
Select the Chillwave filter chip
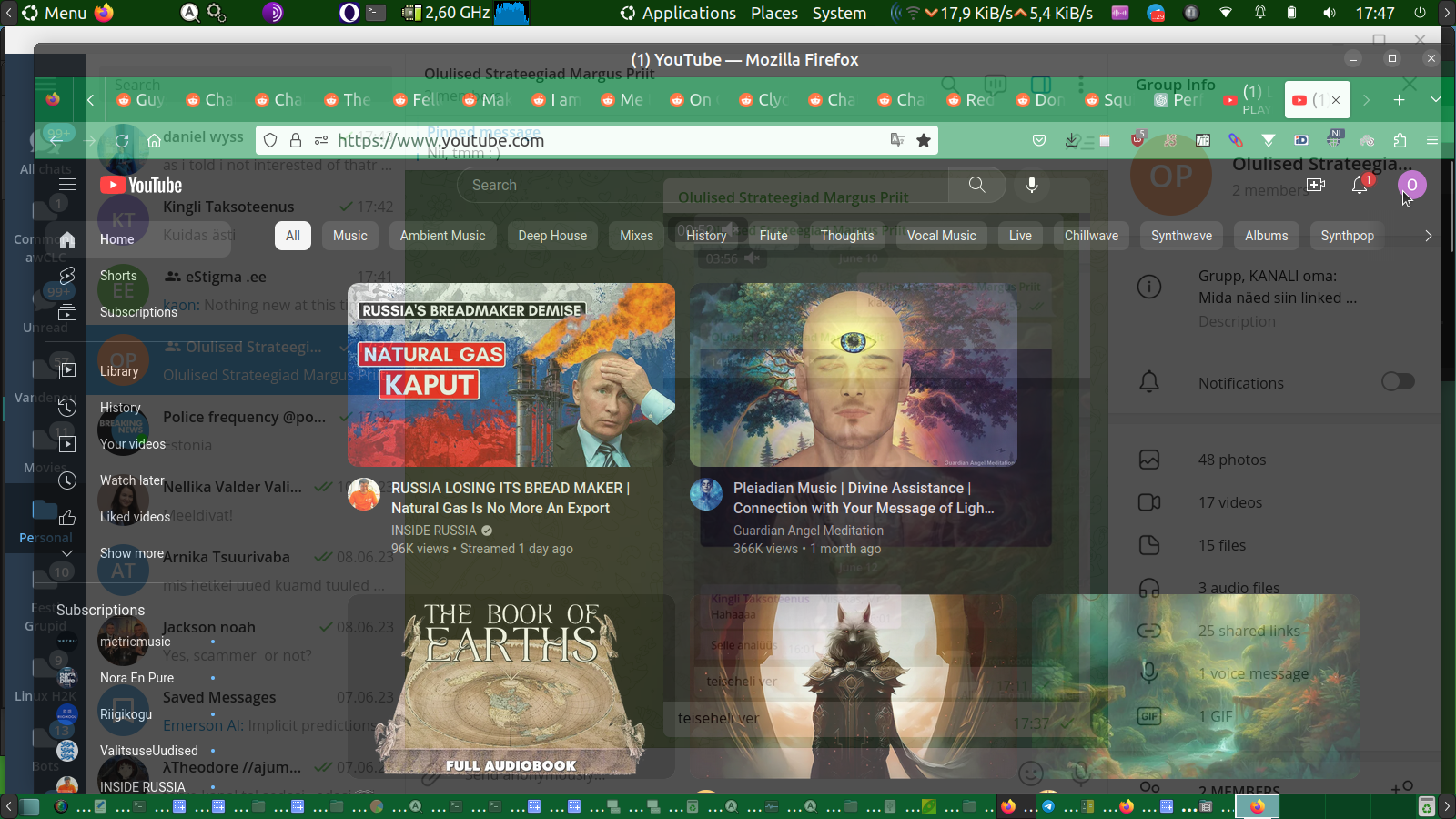click(x=1091, y=236)
